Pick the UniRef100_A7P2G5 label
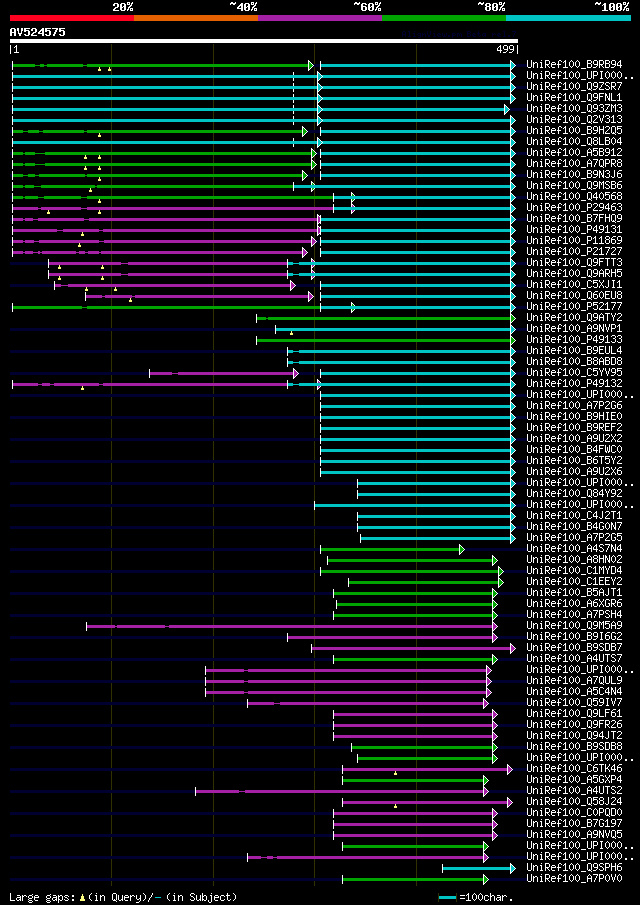 (x=574, y=537)
